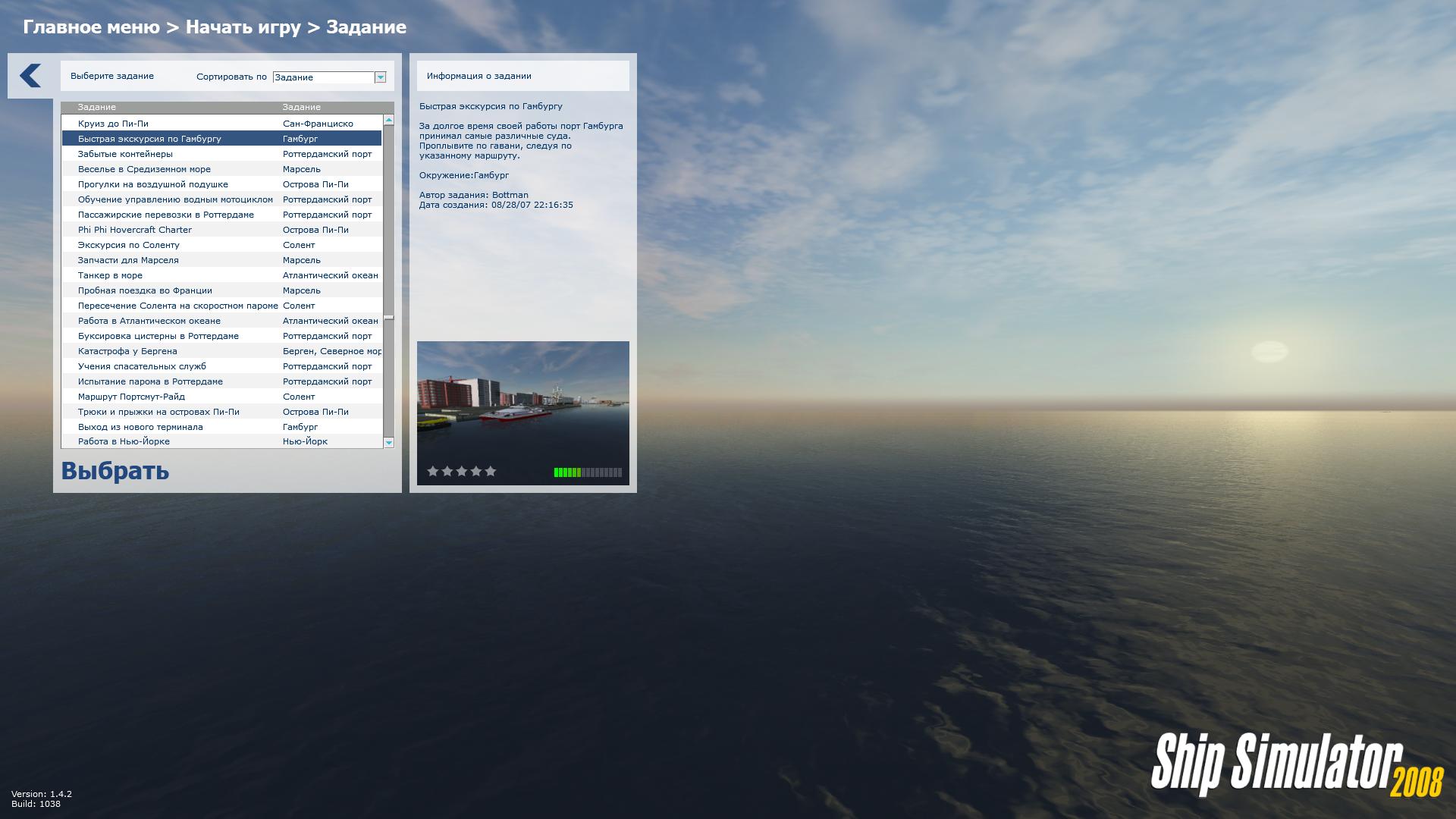Image resolution: width=1456 pixels, height=819 pixels.
Task: Select mission Забытые контейнеры
Action: coord(221,154)
